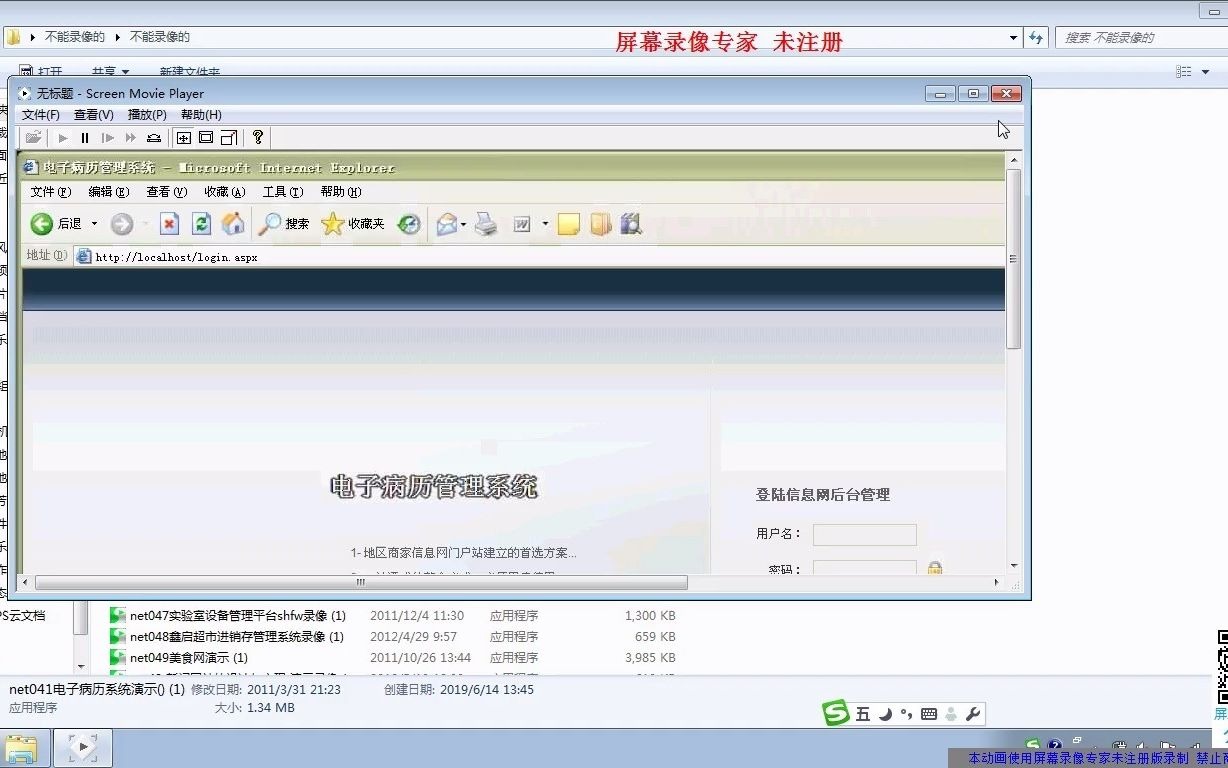Image resolution: width=1228 pixels, height=768 pixels.
Task: Expand the Back button history dropdown
Action: (x=95, y=223)
